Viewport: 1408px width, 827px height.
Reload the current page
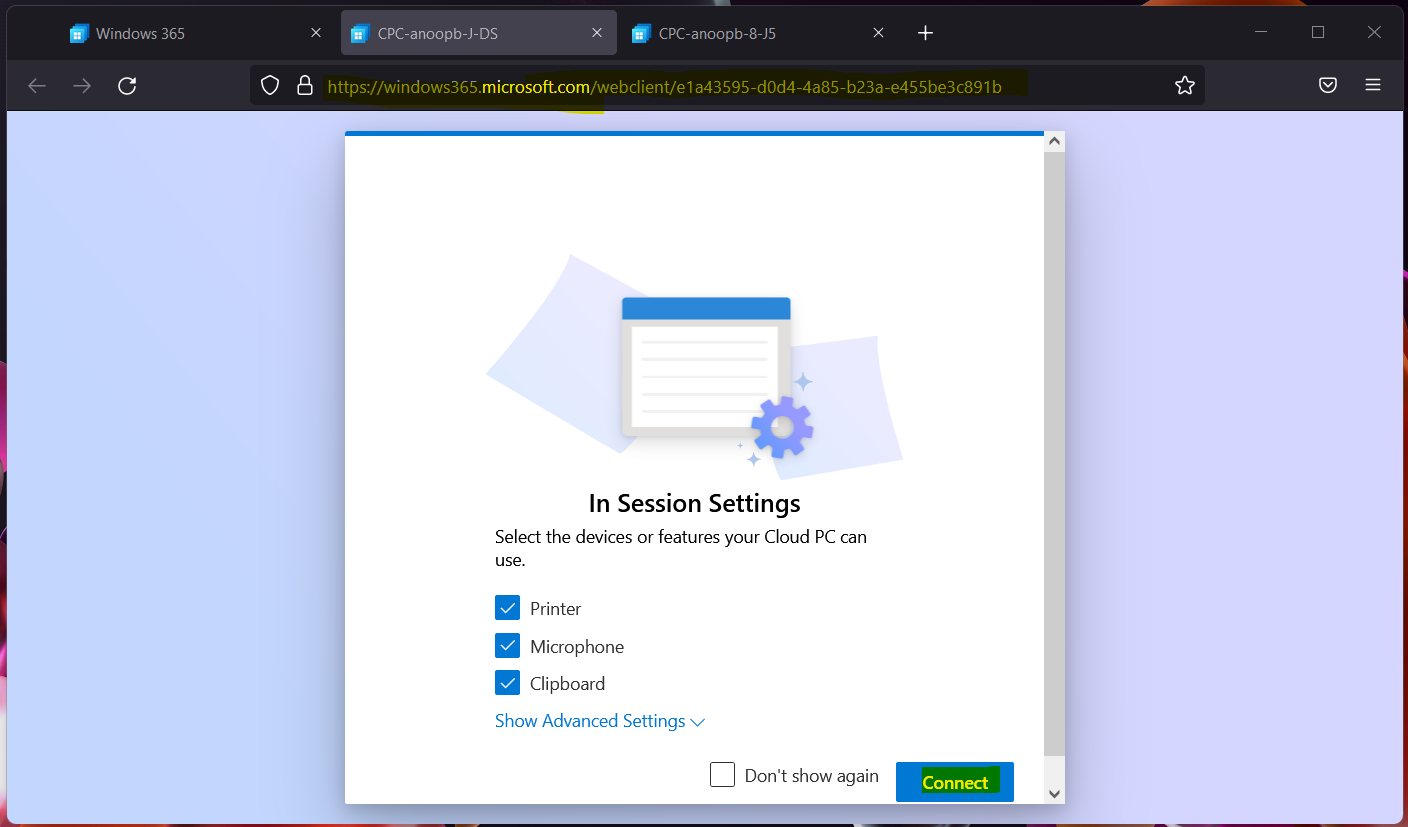click(x=127, y=86)
